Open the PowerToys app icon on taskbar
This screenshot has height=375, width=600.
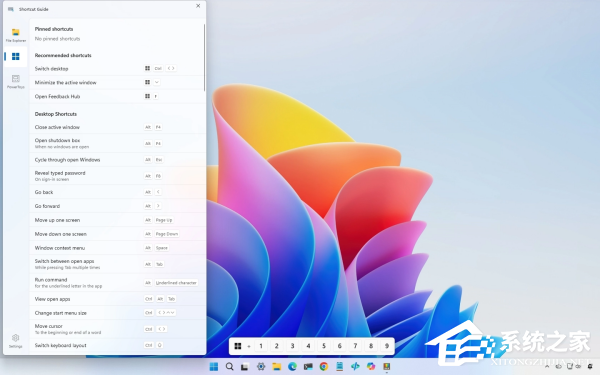point(386,367)
